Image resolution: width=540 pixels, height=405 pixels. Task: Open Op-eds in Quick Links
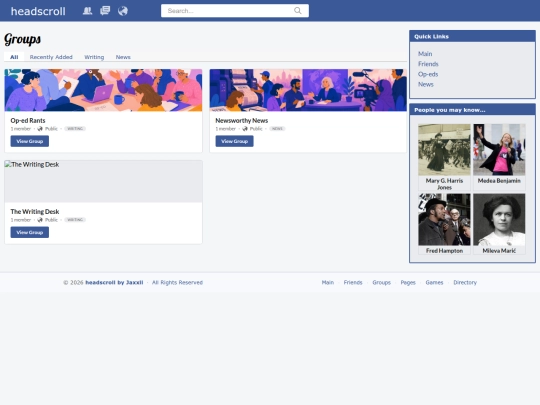pyautogui.click(x=428, y=74)
